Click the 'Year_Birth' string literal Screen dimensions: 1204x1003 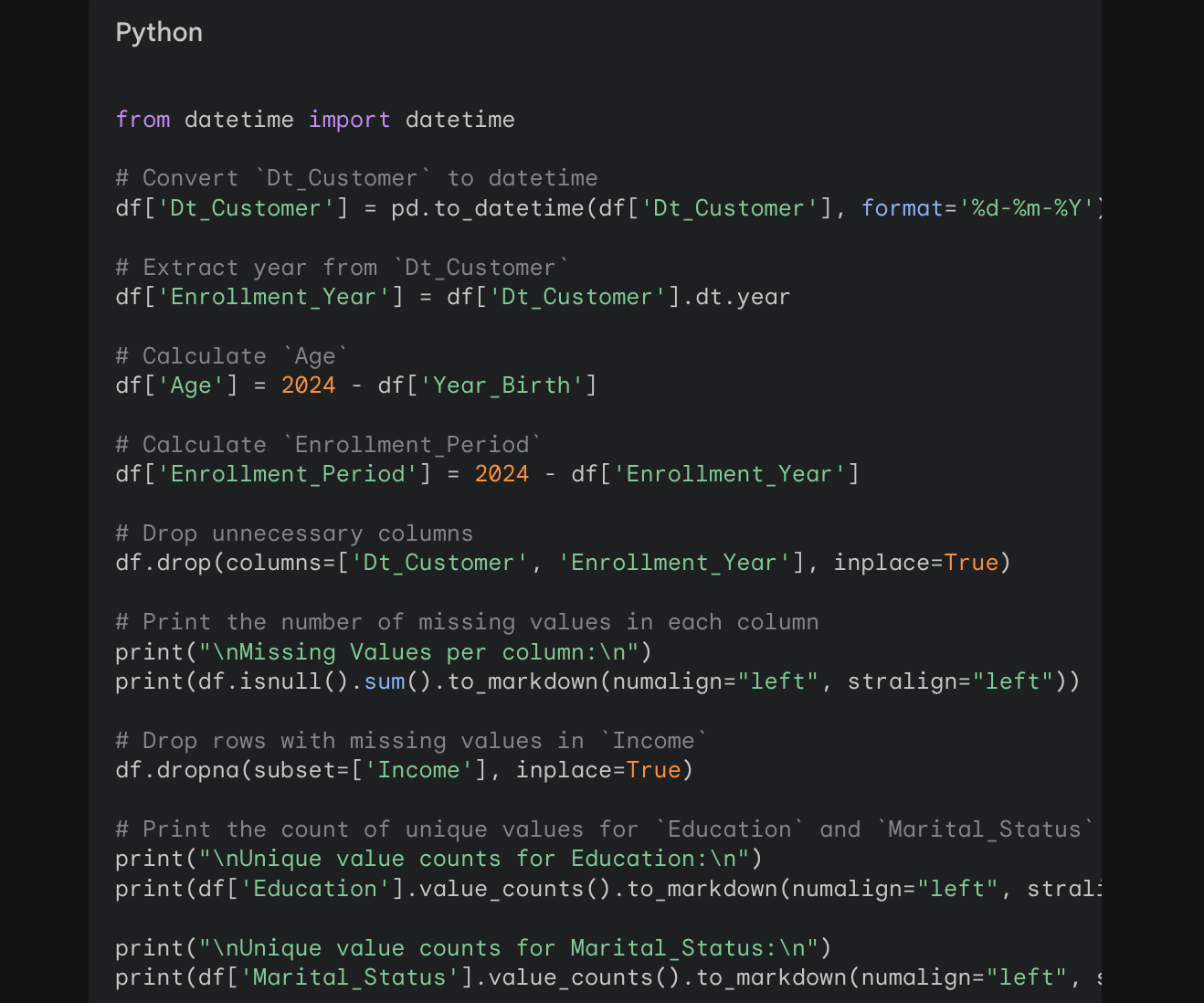[x=502, y=385]
